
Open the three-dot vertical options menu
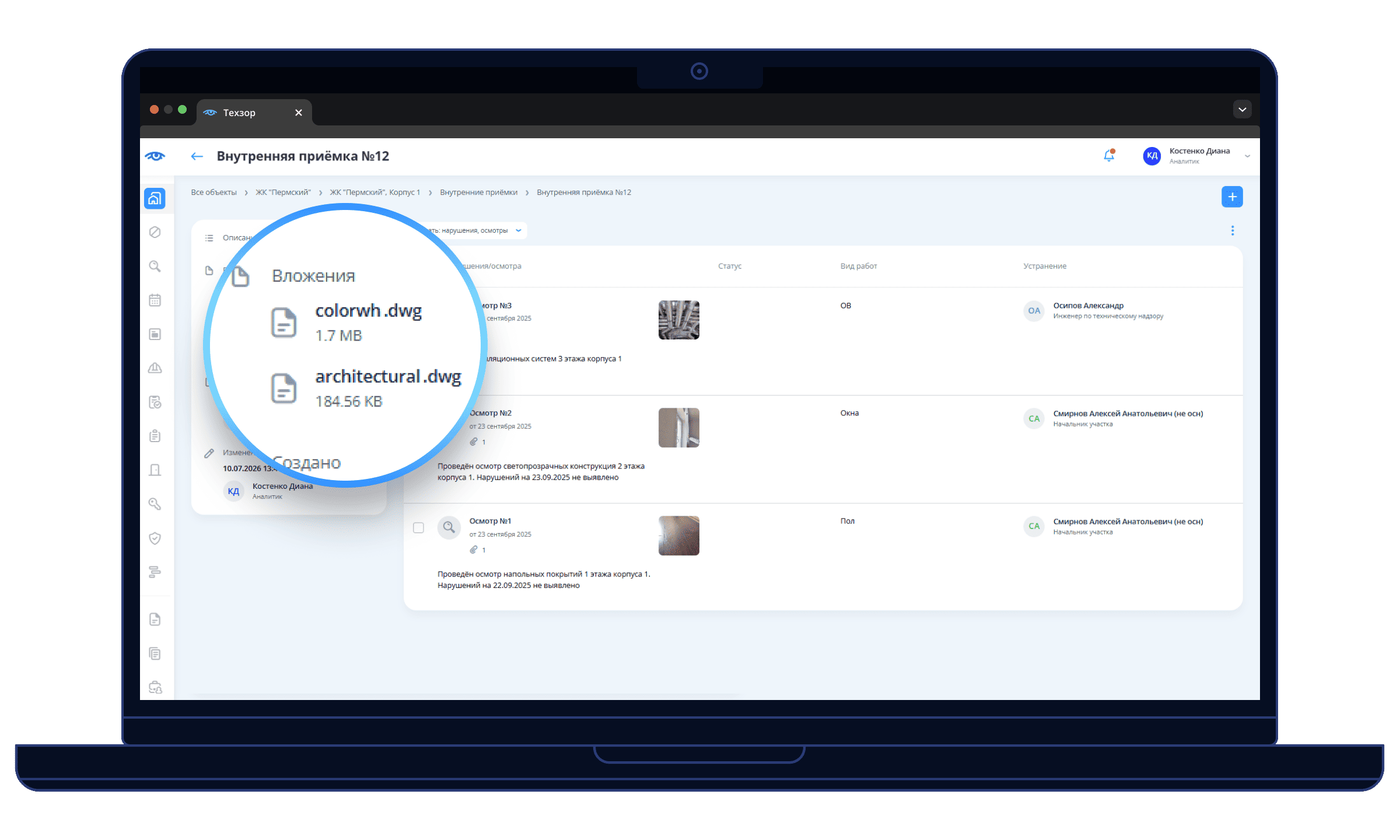[1232, 231]
